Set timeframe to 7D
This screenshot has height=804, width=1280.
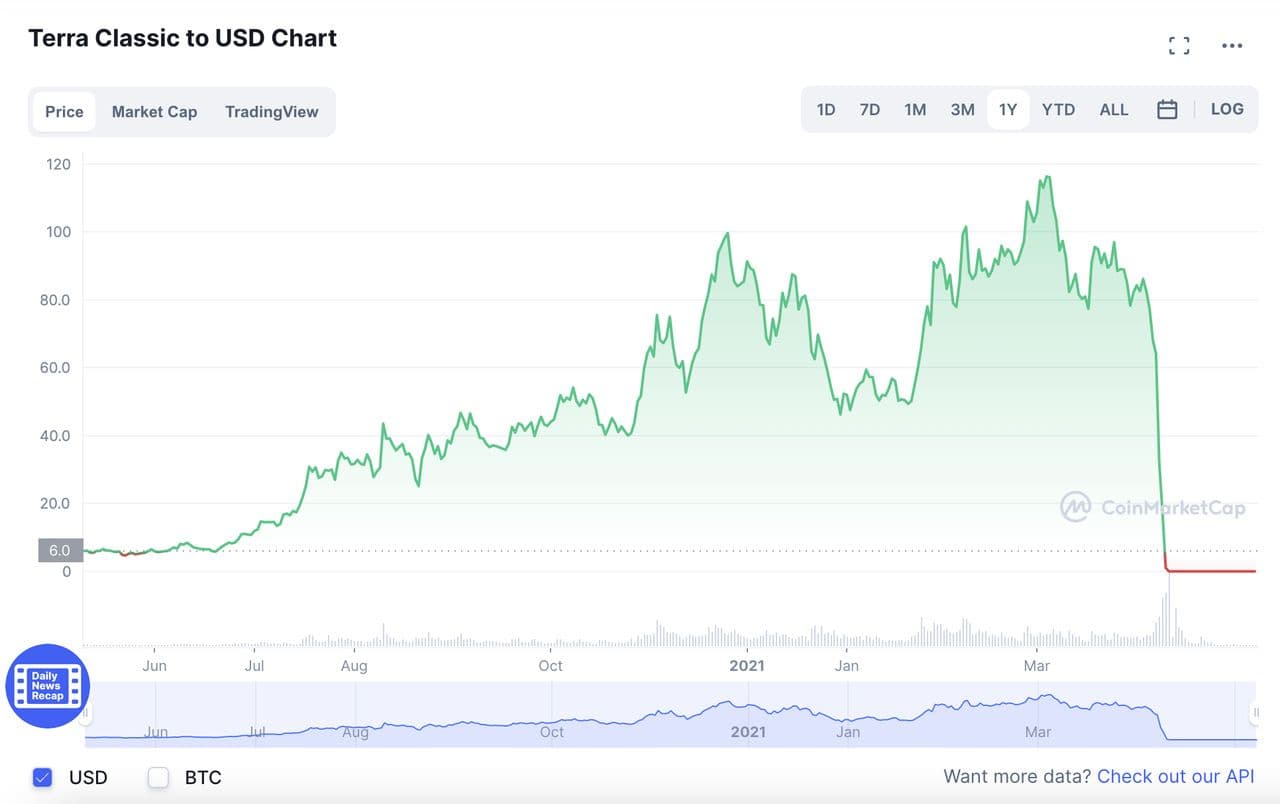pos(869,110)
